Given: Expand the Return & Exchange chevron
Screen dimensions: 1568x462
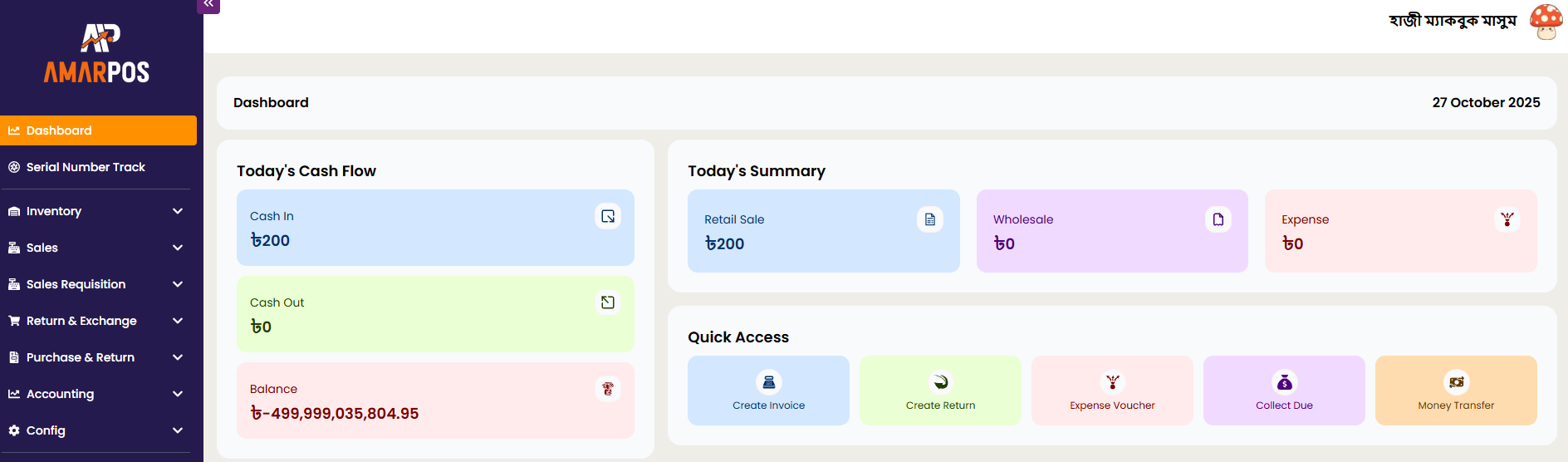Looking at the screenshot, I should (178, 321).
